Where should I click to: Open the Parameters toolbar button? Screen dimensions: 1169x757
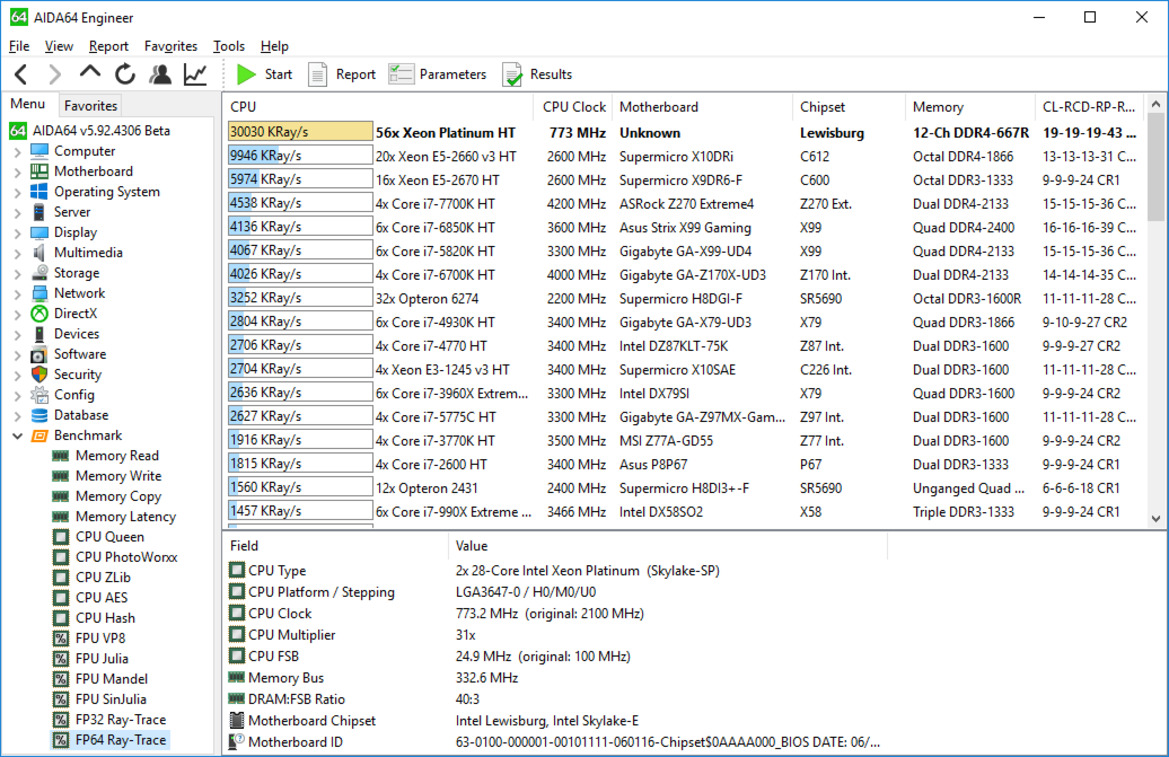(x=437, y=75)
